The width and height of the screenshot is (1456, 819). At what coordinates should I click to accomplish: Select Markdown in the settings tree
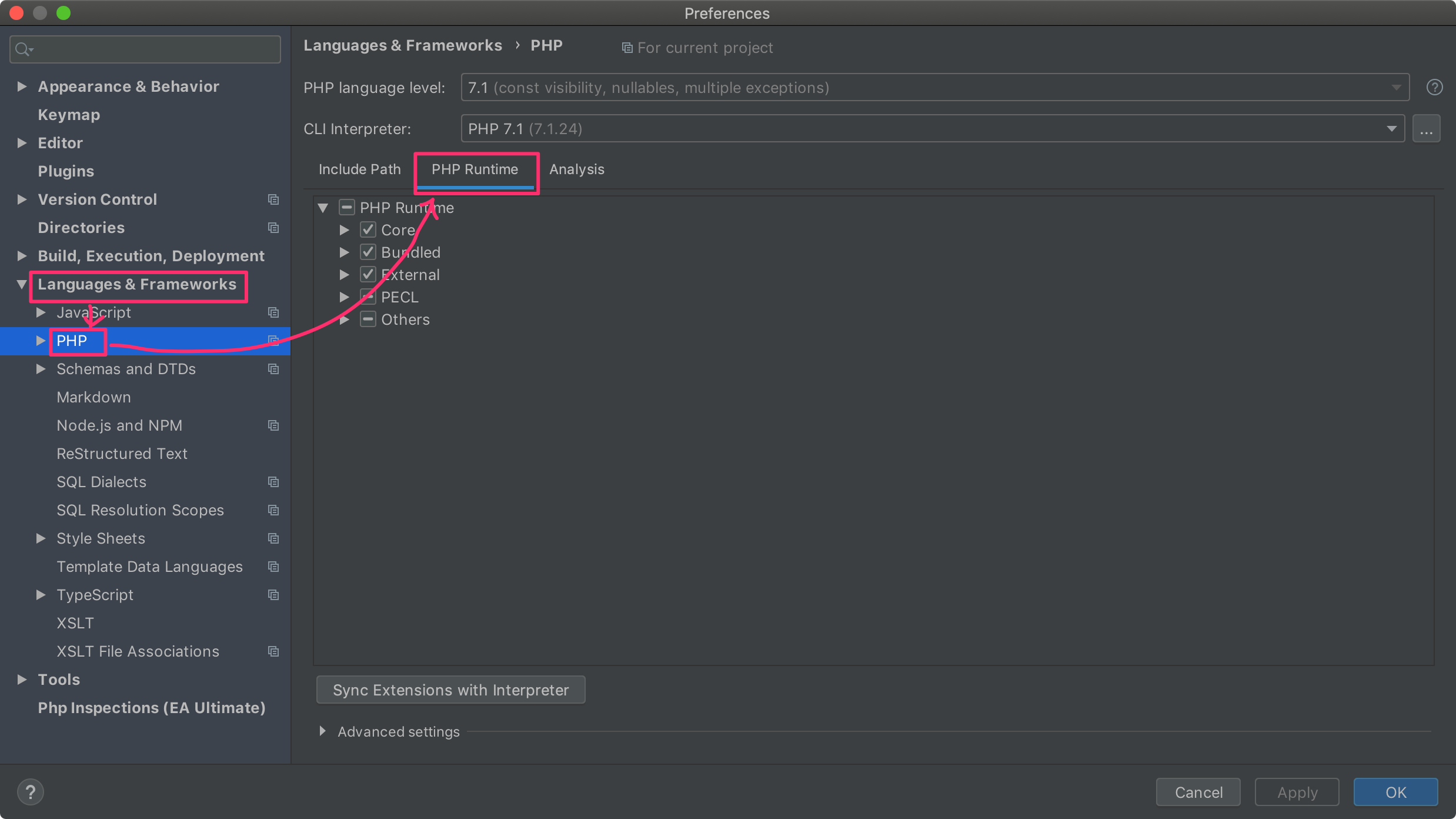pos(93,397)
